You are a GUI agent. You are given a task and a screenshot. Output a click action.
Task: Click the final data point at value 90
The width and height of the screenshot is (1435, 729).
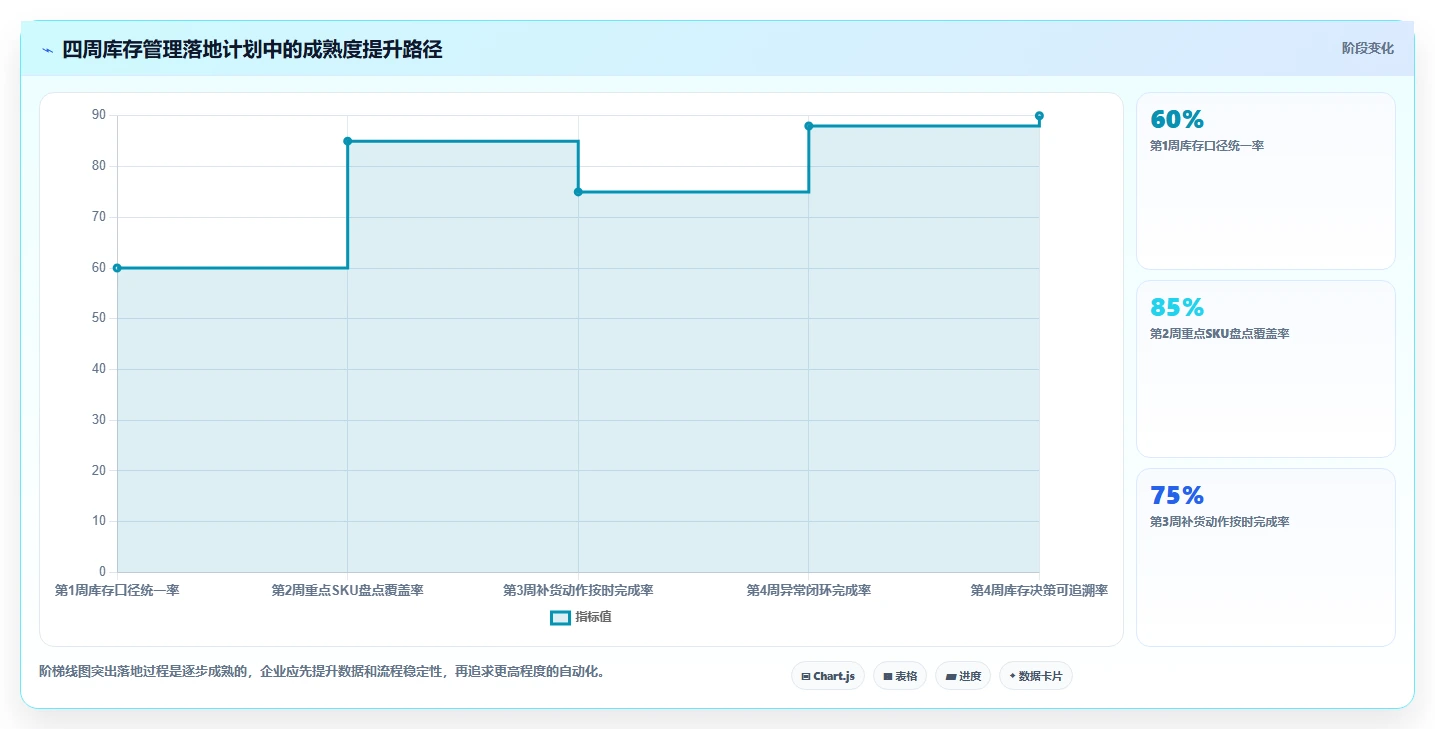[x=1039, y=116]
